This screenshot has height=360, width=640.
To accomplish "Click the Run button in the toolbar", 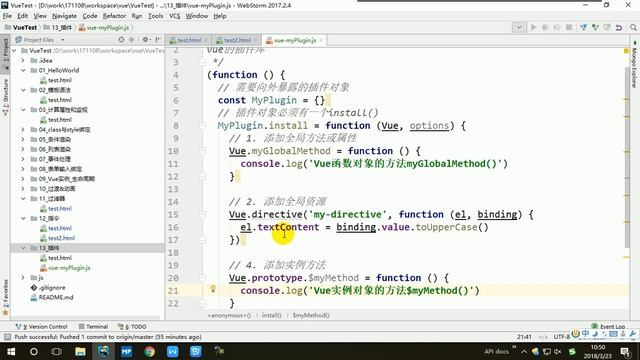I will coord(533,27).
